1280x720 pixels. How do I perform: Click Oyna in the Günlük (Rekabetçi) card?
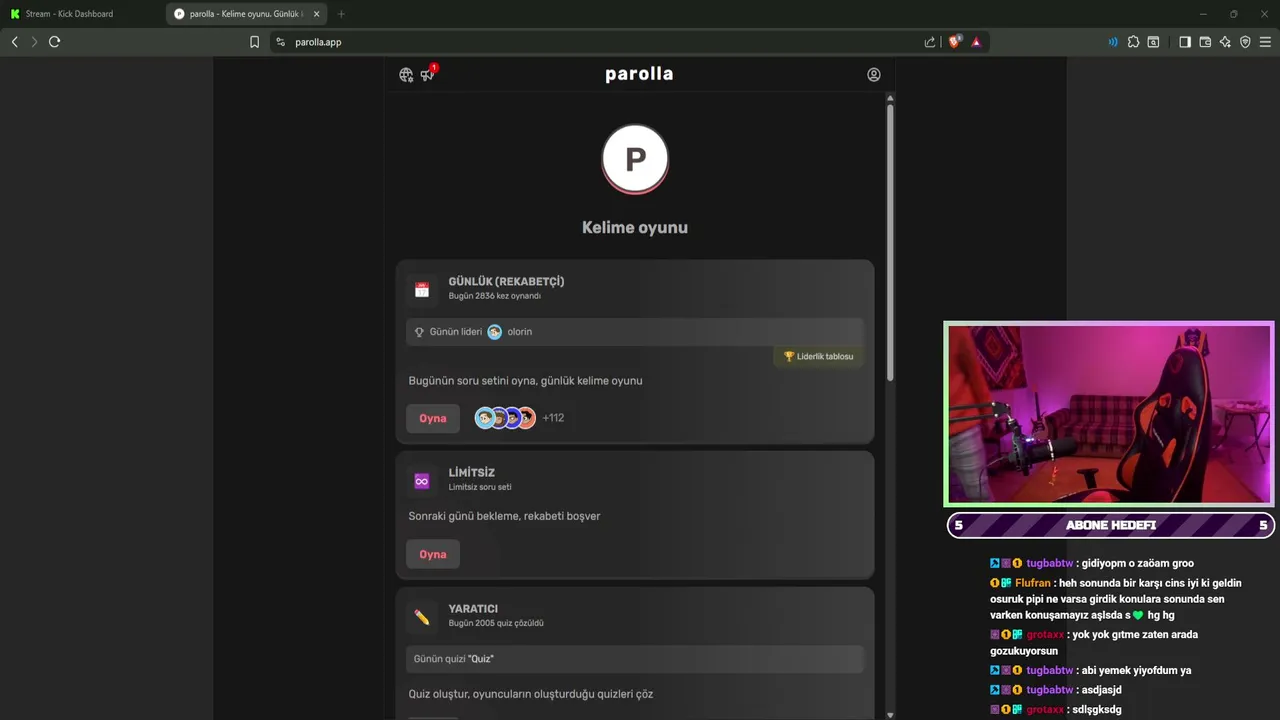click(x=433, y=418)
